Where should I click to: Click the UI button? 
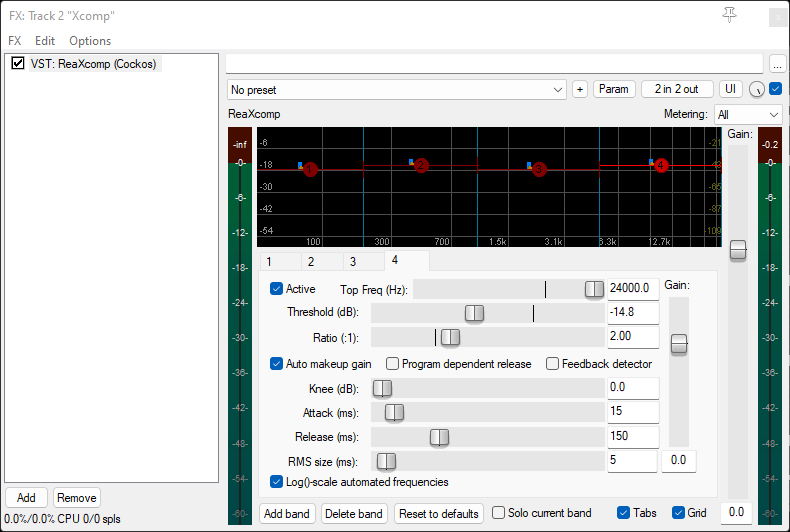(731, 89)
